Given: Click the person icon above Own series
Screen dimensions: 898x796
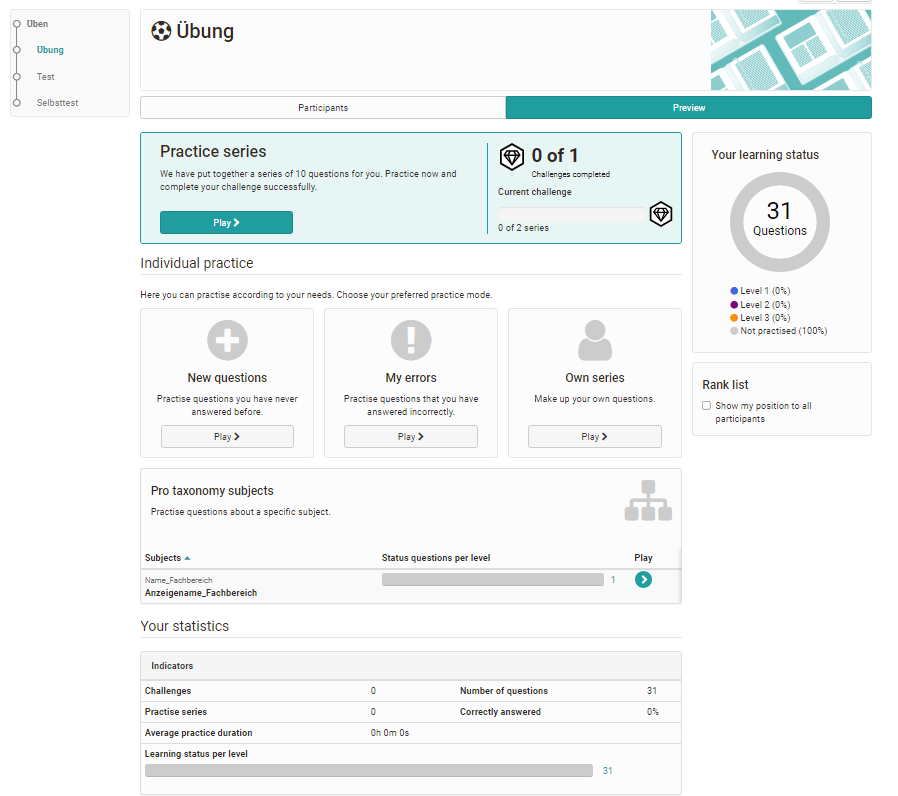Looking at the screenshot, I should coord(594,340).
